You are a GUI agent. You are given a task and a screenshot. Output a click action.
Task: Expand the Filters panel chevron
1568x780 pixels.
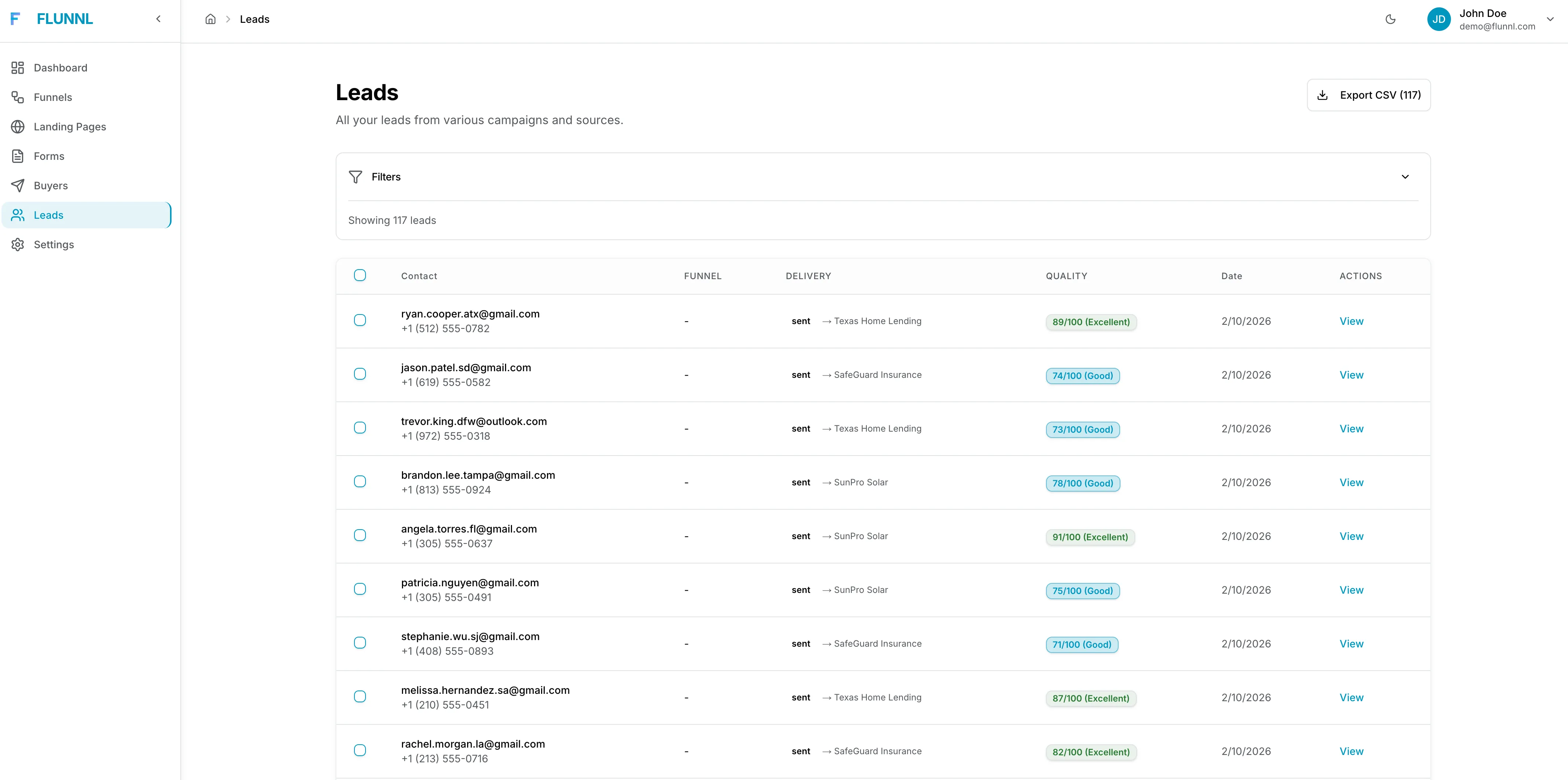[1405, 176]
